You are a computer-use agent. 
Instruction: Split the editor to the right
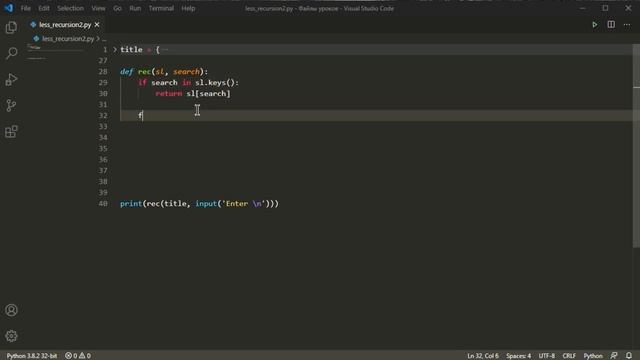click(x=611, y=25)
